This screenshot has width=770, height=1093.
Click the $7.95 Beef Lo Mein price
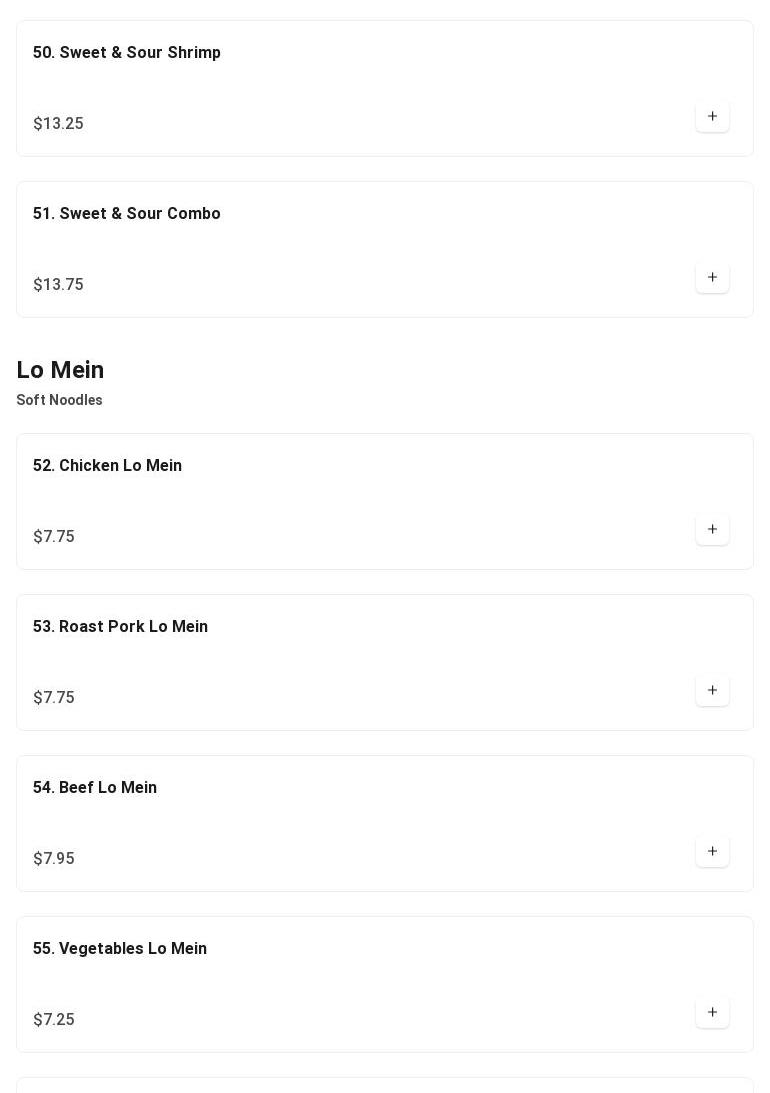pyautogui.click(x=54, y=859)
